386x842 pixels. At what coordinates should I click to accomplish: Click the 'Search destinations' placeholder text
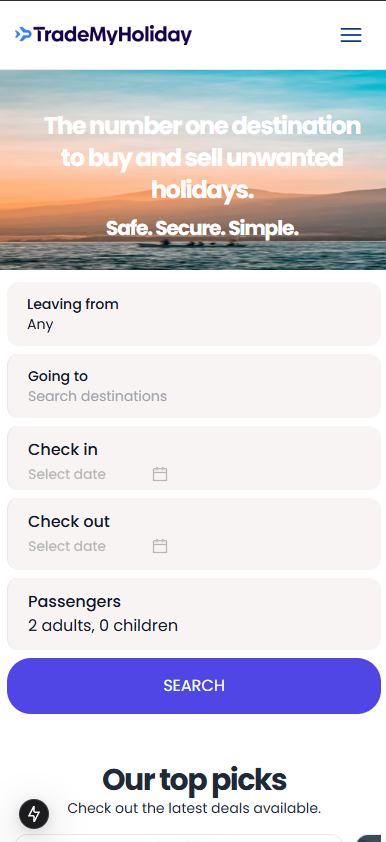(97, 396)
